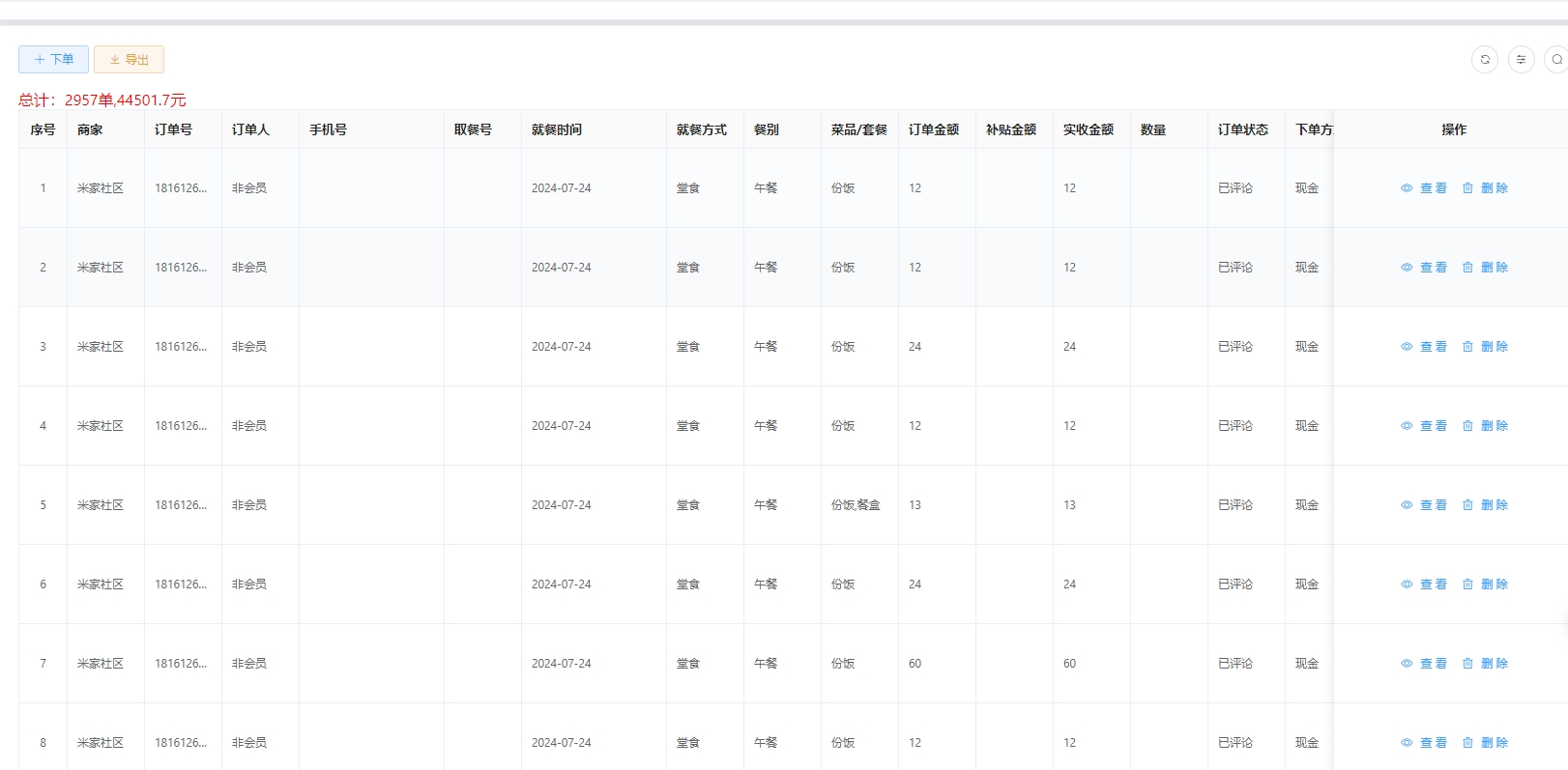Remove row 5 using 删除

coord(1485,505)
